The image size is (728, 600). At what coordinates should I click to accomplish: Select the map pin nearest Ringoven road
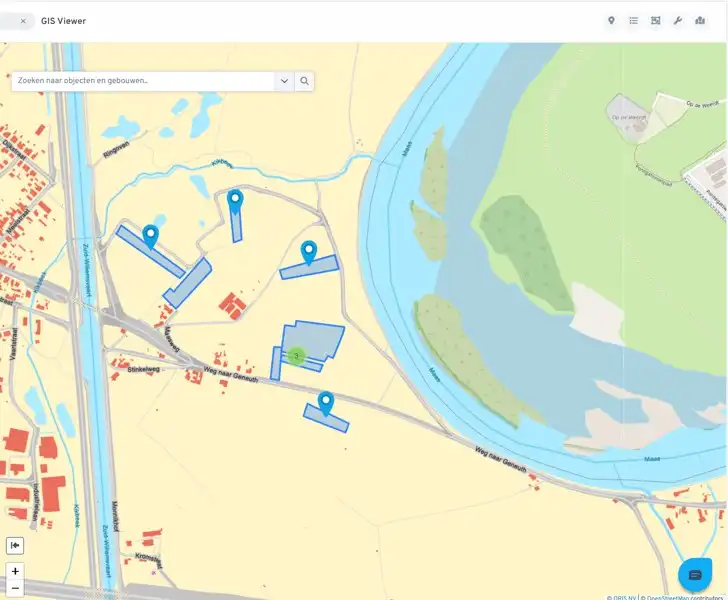(235, 201)
